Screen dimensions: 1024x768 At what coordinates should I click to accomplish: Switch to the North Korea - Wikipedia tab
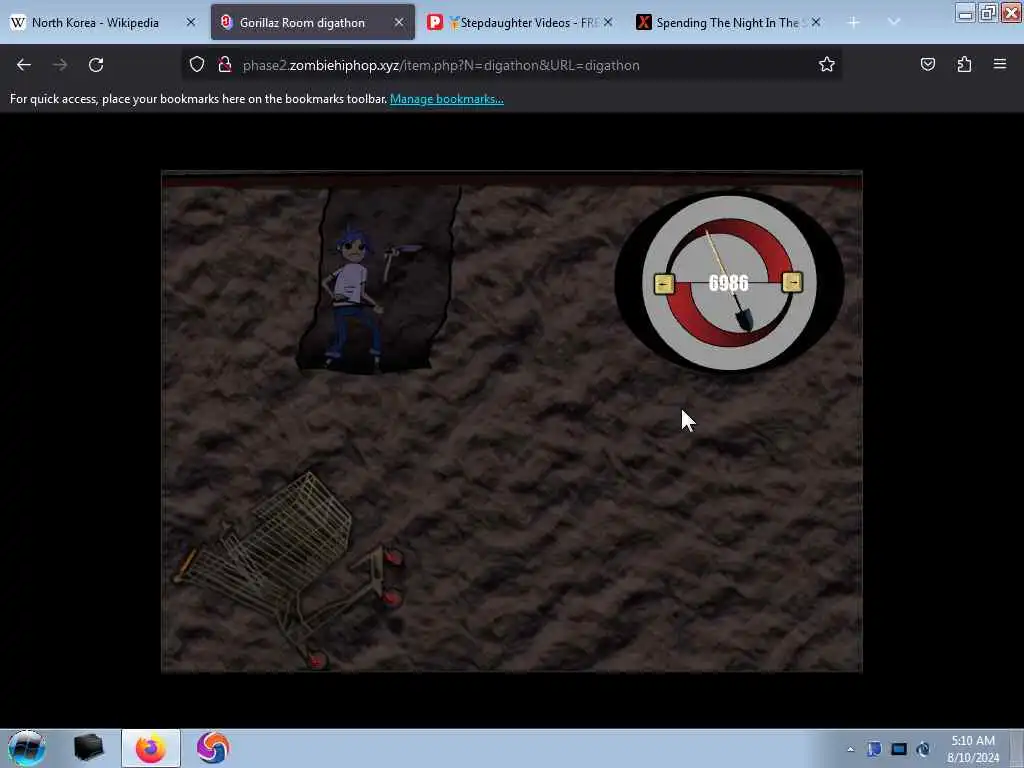click(103, 23)
